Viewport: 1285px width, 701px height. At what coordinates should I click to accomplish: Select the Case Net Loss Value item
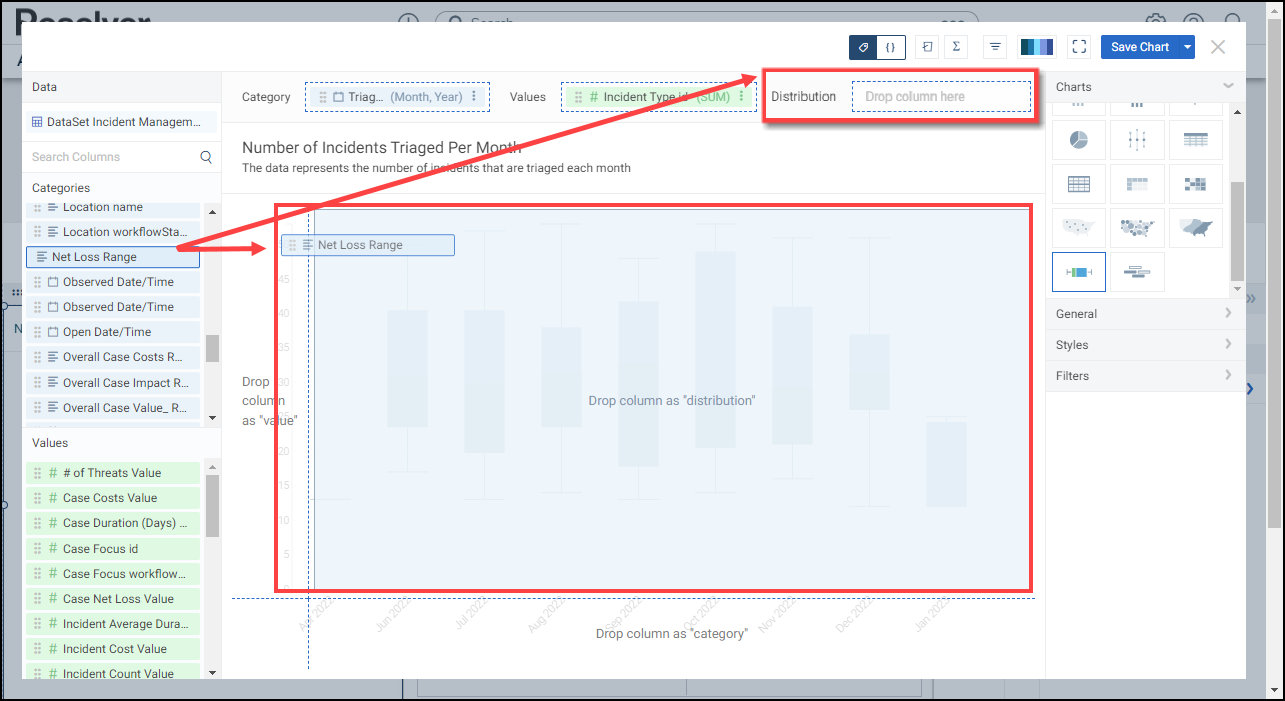[113, 599]
